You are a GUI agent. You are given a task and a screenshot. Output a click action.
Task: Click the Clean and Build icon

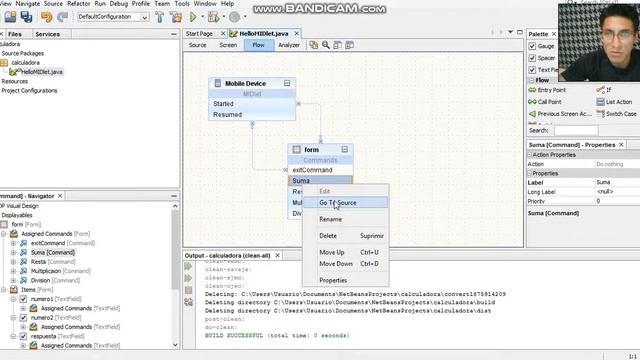tap(176, 17)
